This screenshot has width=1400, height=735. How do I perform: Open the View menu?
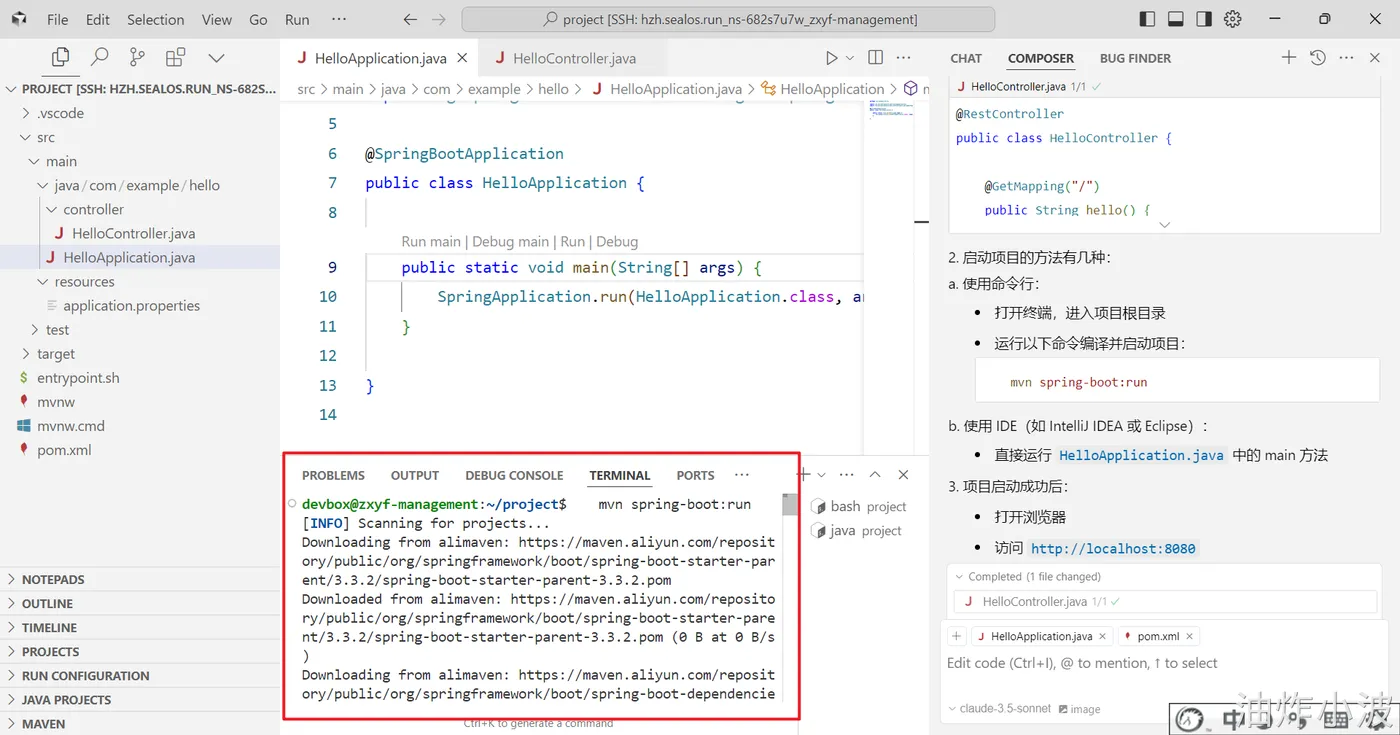217,19
